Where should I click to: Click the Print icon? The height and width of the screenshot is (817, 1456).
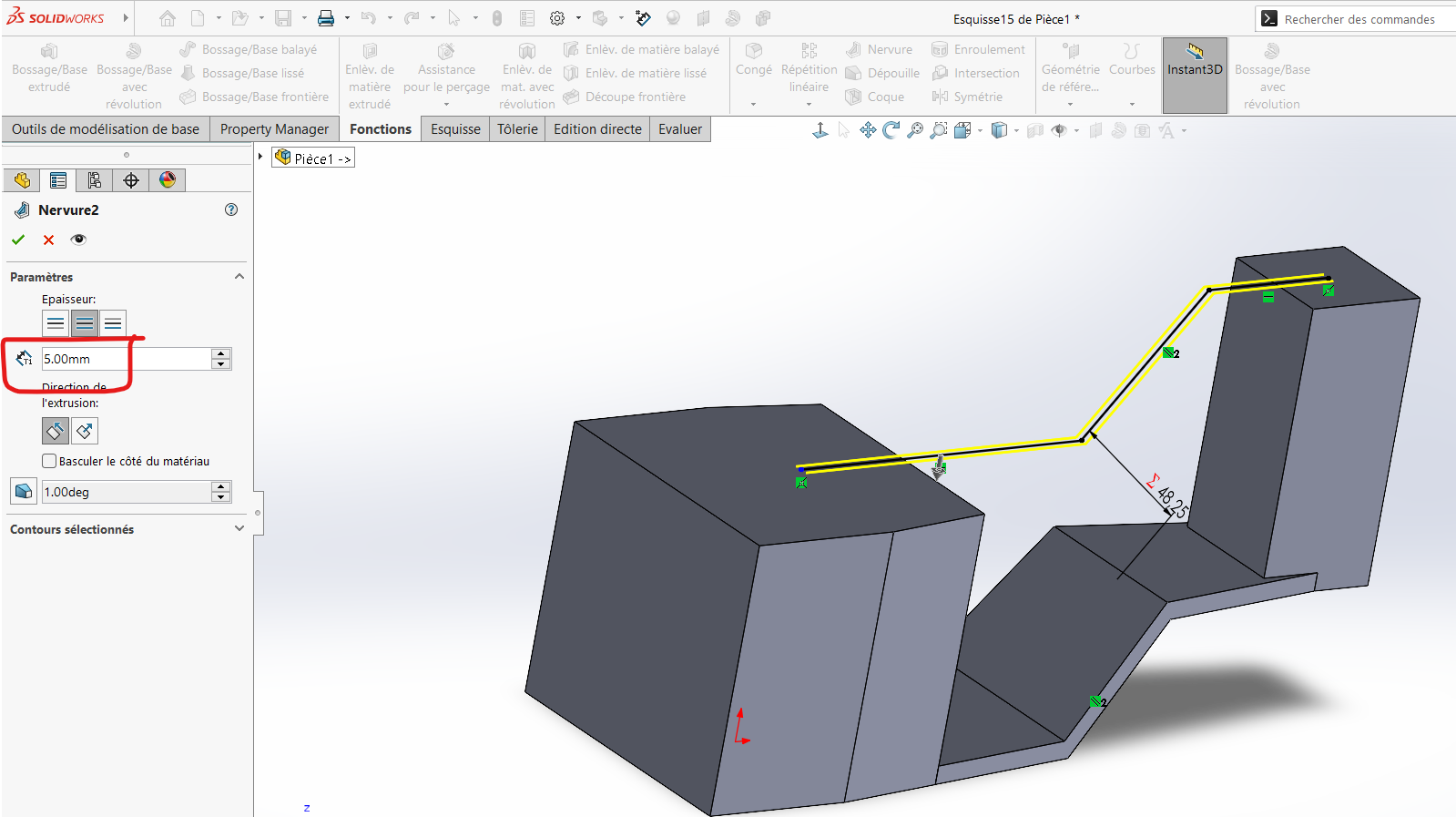click(x=326, y=18)
